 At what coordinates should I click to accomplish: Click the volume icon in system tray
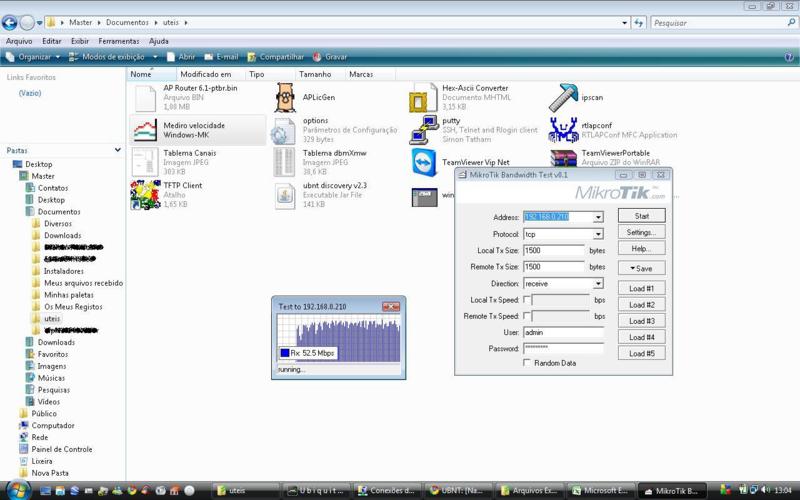click(x=765, y=490)
